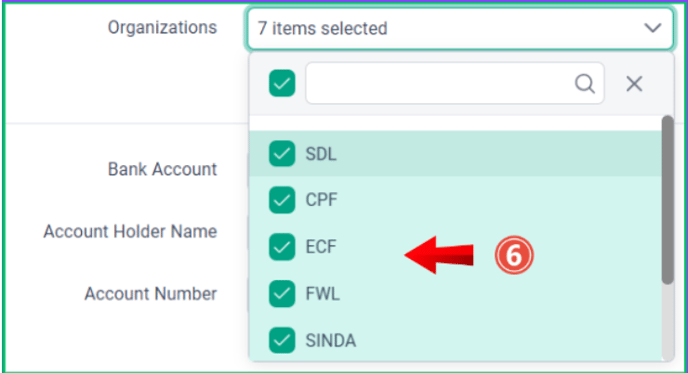Uncheck the CPF checkbox

coord(282,200)
